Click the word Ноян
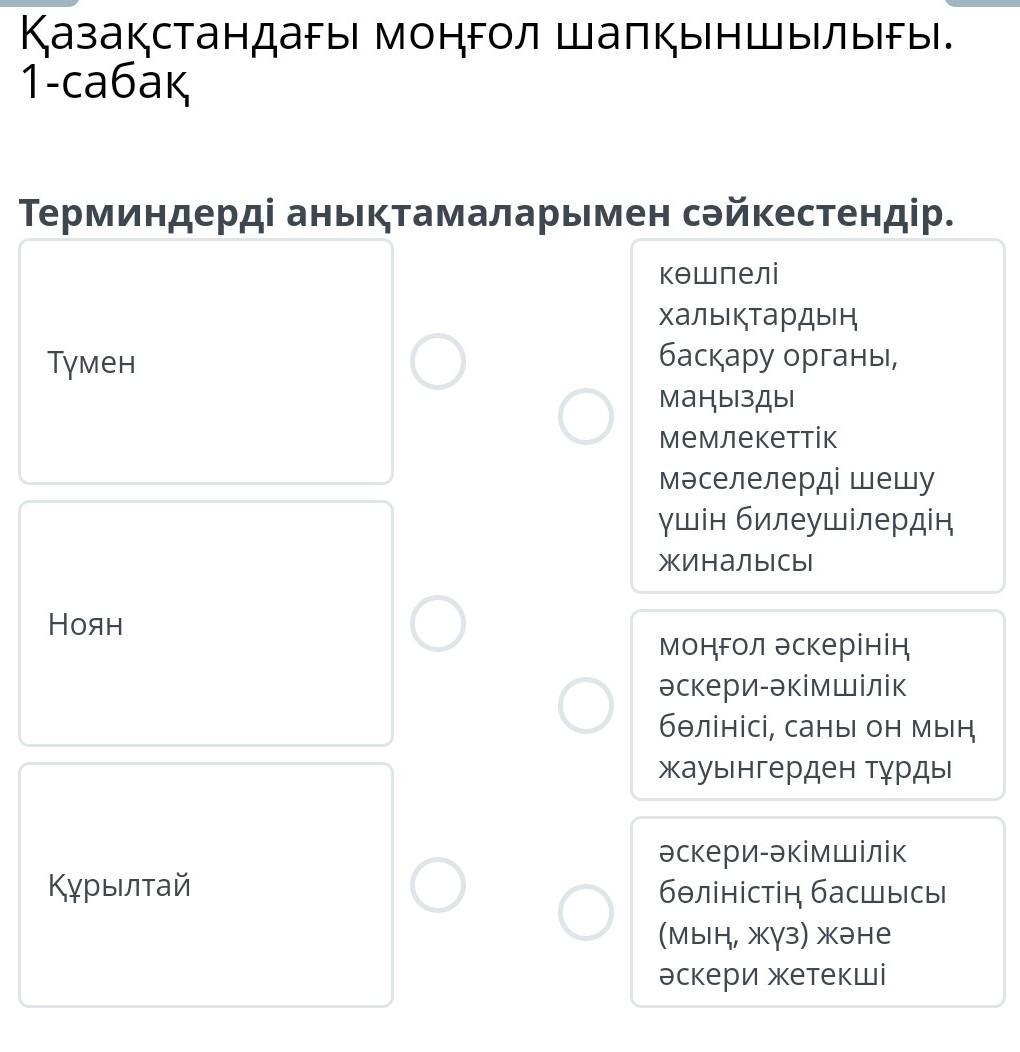Screen dimensions: 1020x1052 coord(86,625)
